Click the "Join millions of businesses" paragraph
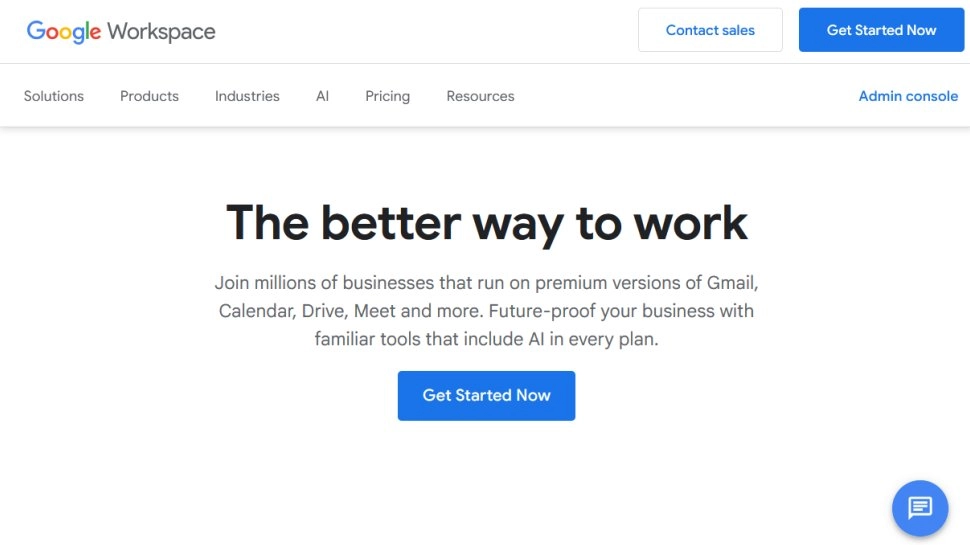 [x=486, y=311]
